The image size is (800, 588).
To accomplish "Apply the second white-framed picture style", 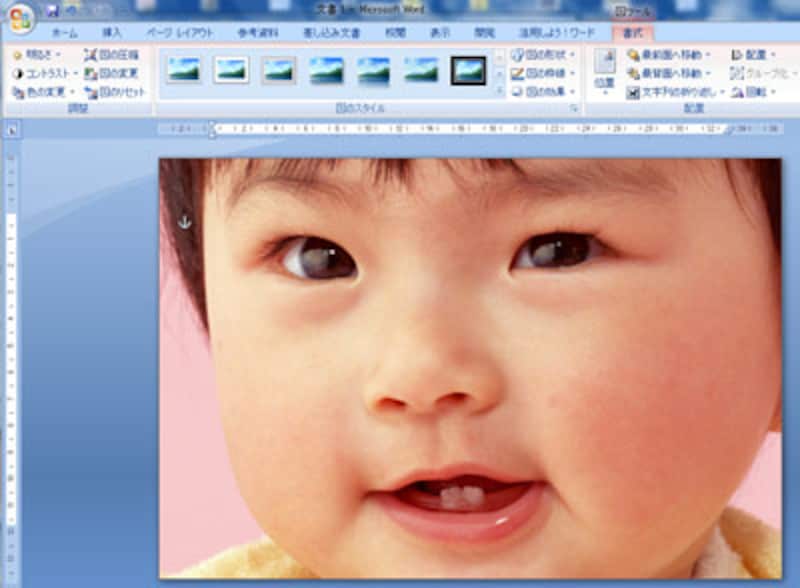I will pyautogui.click(x=231, y=70).
